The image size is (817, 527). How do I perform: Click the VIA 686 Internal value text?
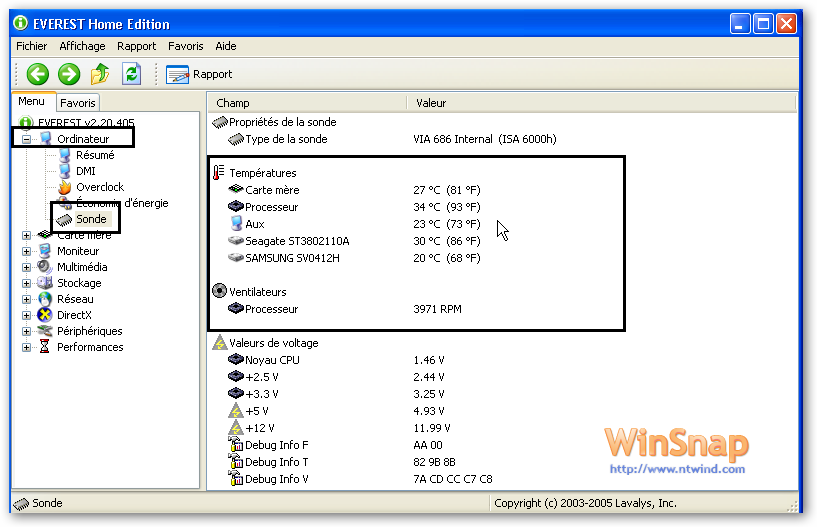[x=485, y=139]
